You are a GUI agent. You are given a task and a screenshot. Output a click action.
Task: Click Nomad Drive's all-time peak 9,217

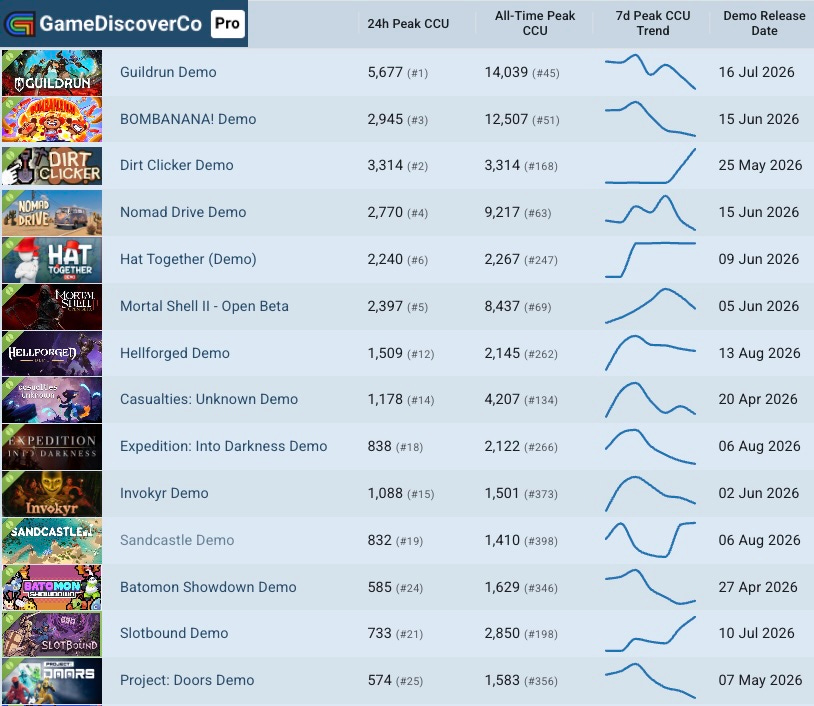(x=502, y=212)
